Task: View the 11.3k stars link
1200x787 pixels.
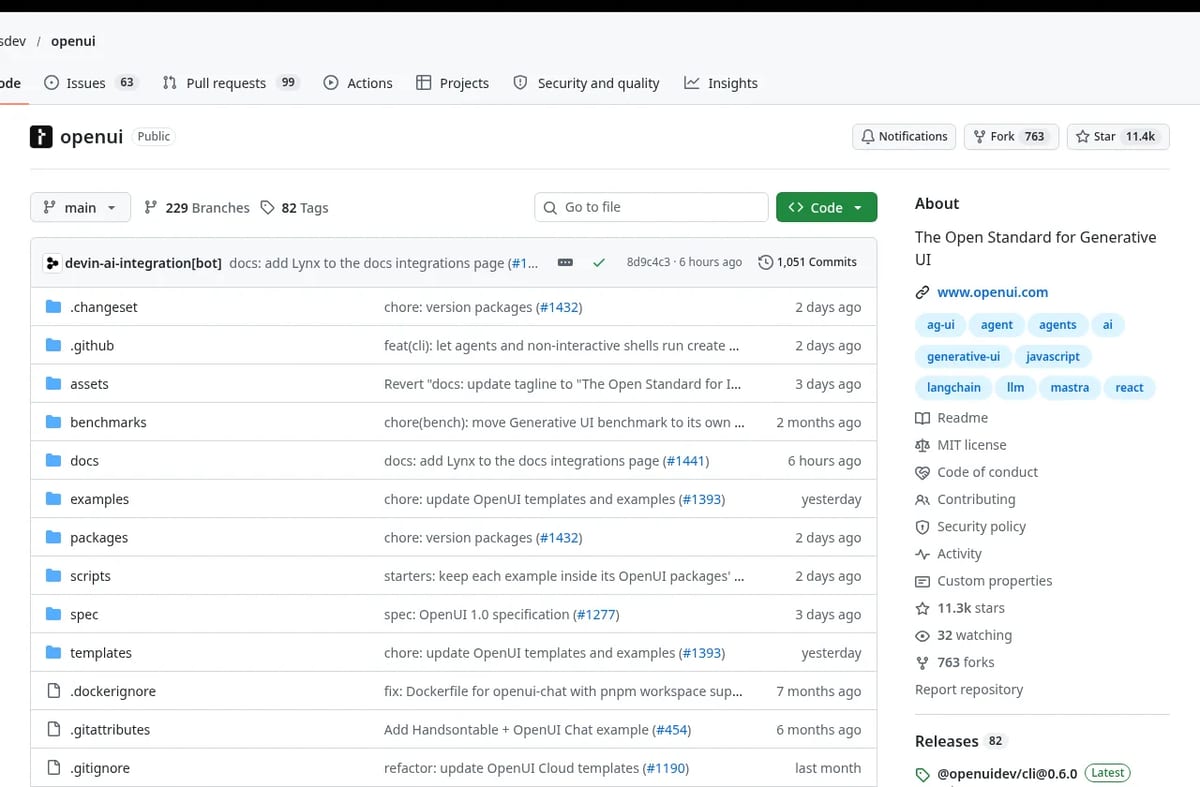Action: pyautogui.click(x=960, y=608)
